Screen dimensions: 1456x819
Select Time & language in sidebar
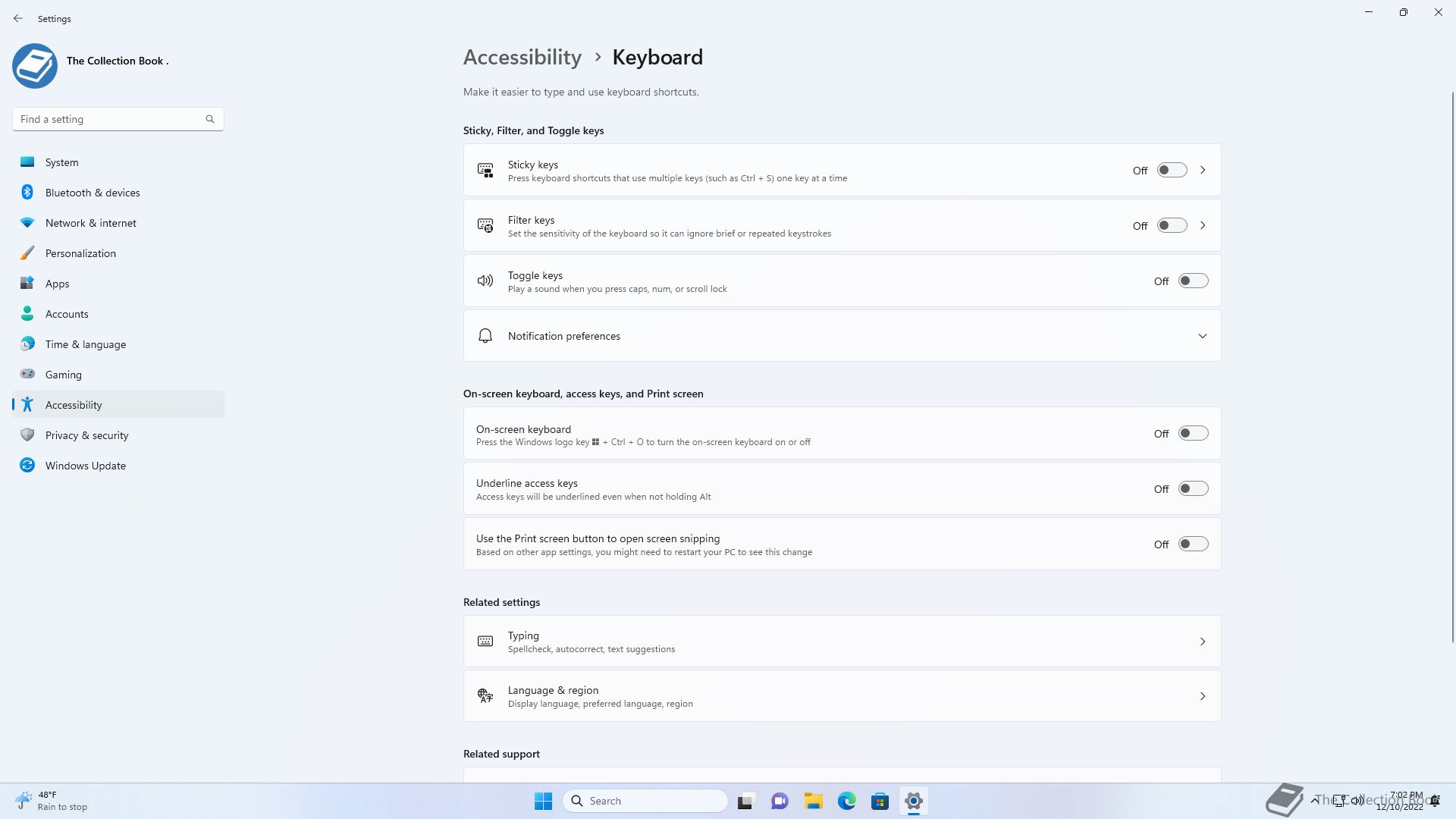click(118, 344)
